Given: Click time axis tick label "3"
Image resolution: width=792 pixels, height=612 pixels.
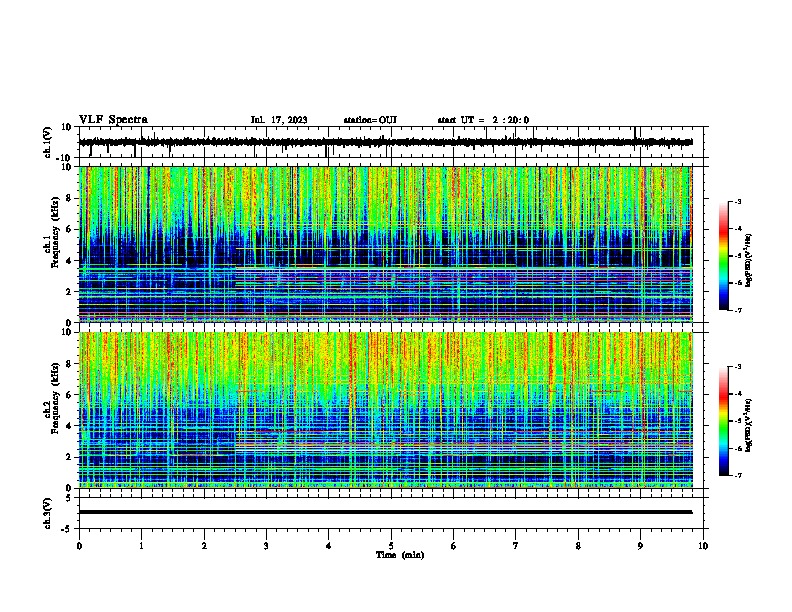Looking at the screenshot, I should tap(266, 546).
